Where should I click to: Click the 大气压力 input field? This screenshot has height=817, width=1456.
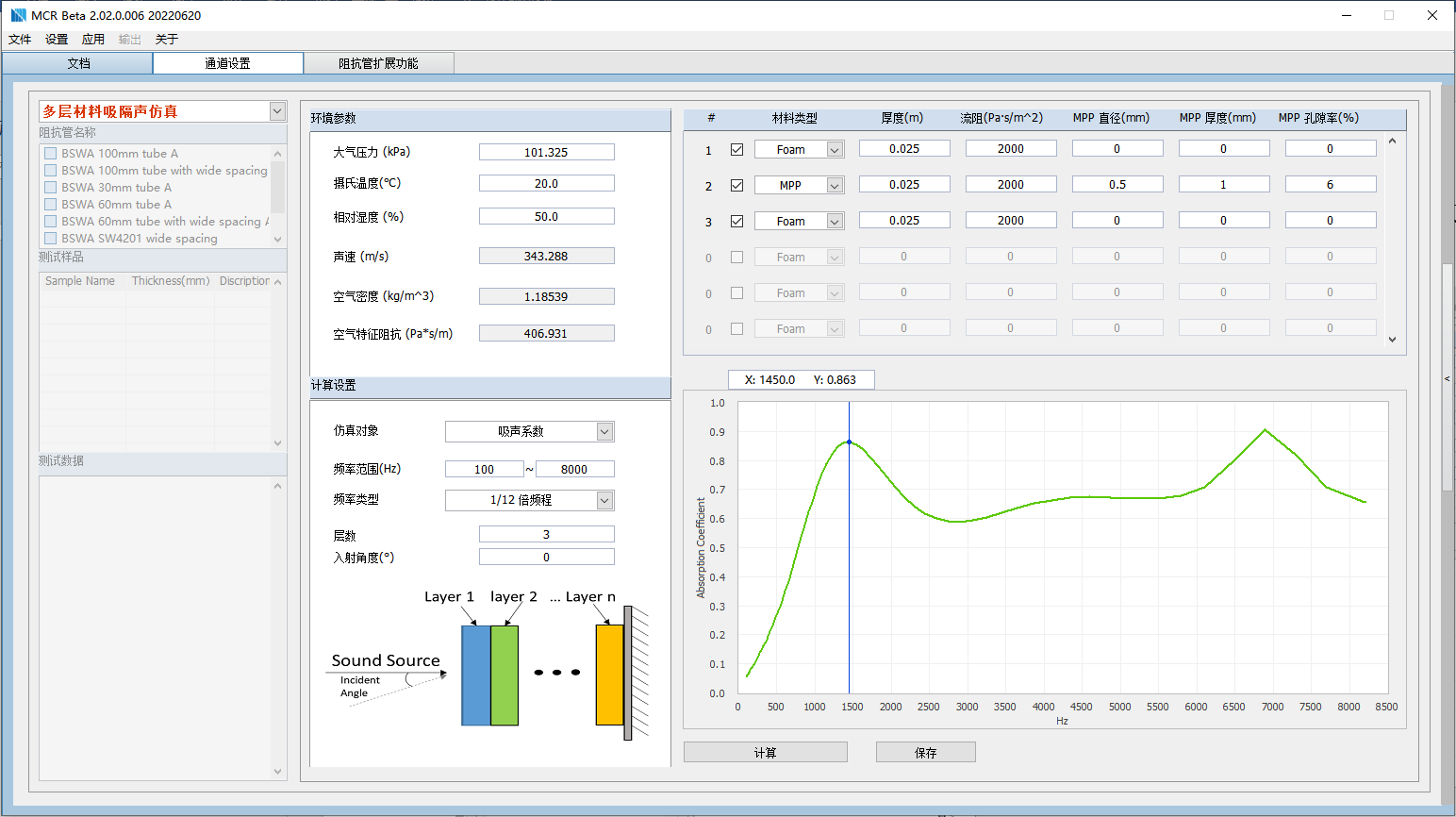(x=546, y=152)
